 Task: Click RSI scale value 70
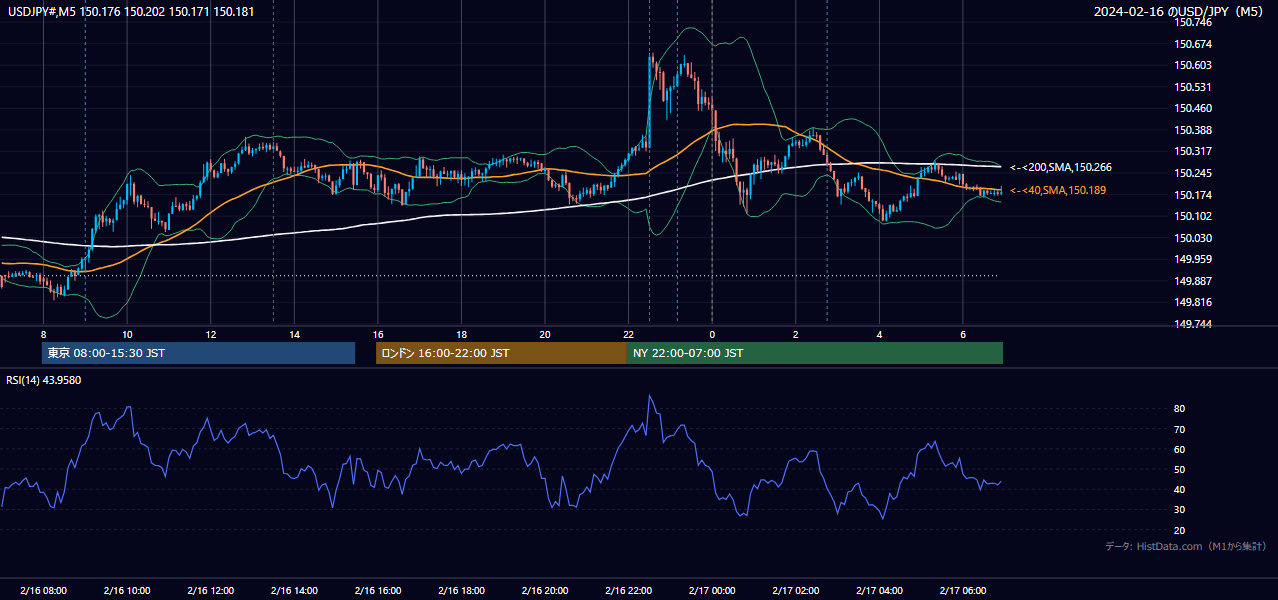1180,429
